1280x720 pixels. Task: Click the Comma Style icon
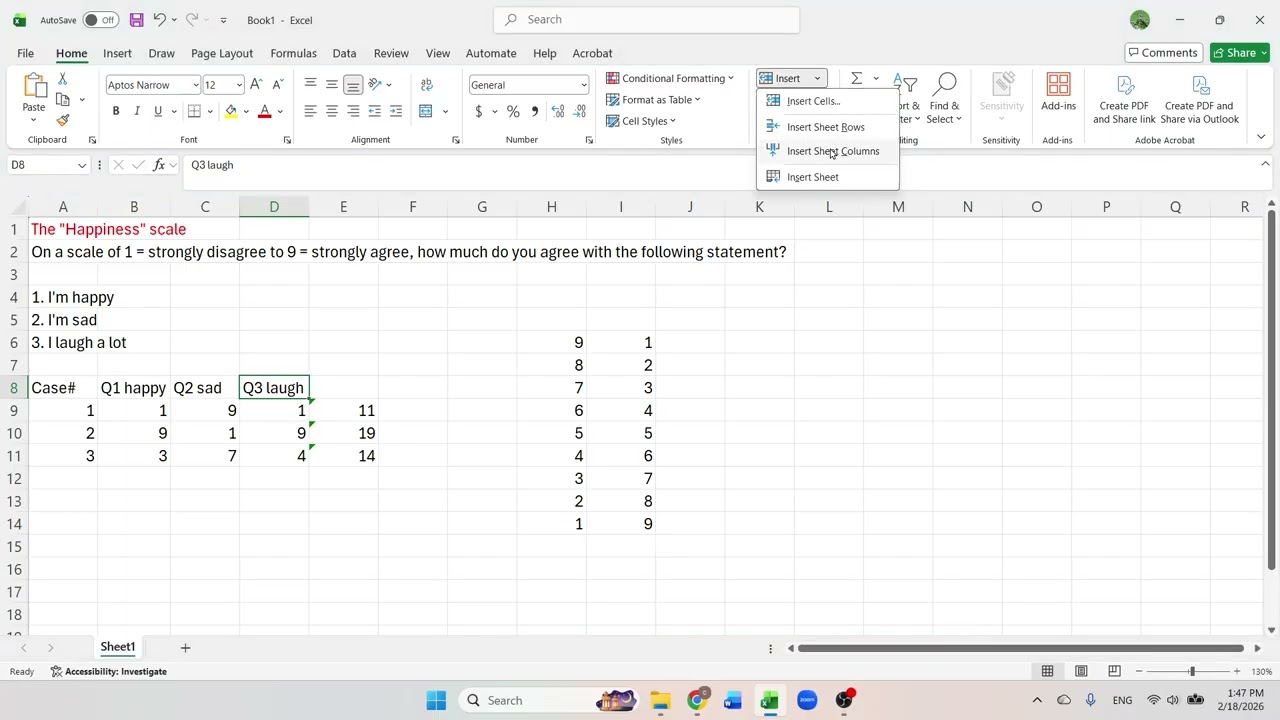pyautogui.click(x=535, y=111)
